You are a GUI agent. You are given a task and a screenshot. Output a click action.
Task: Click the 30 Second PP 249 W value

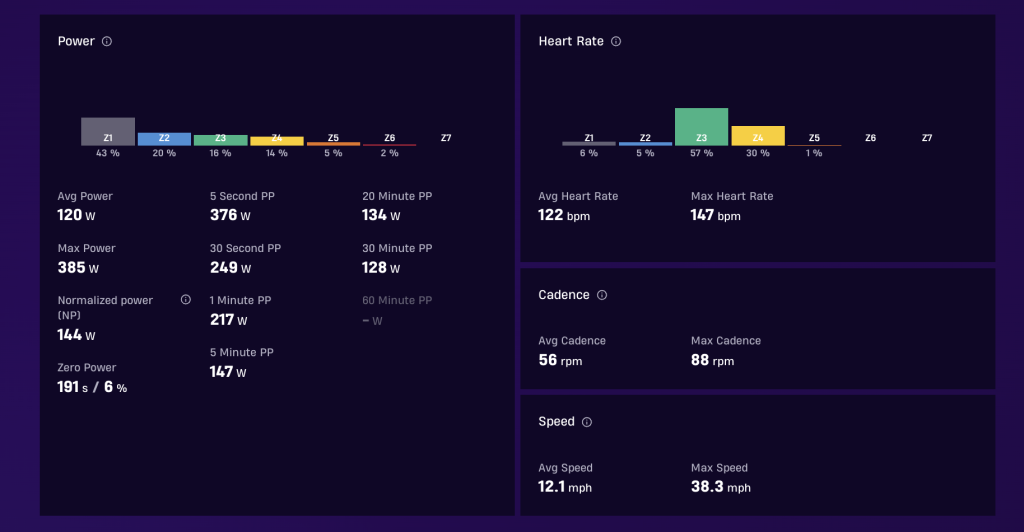coord(231,267)
